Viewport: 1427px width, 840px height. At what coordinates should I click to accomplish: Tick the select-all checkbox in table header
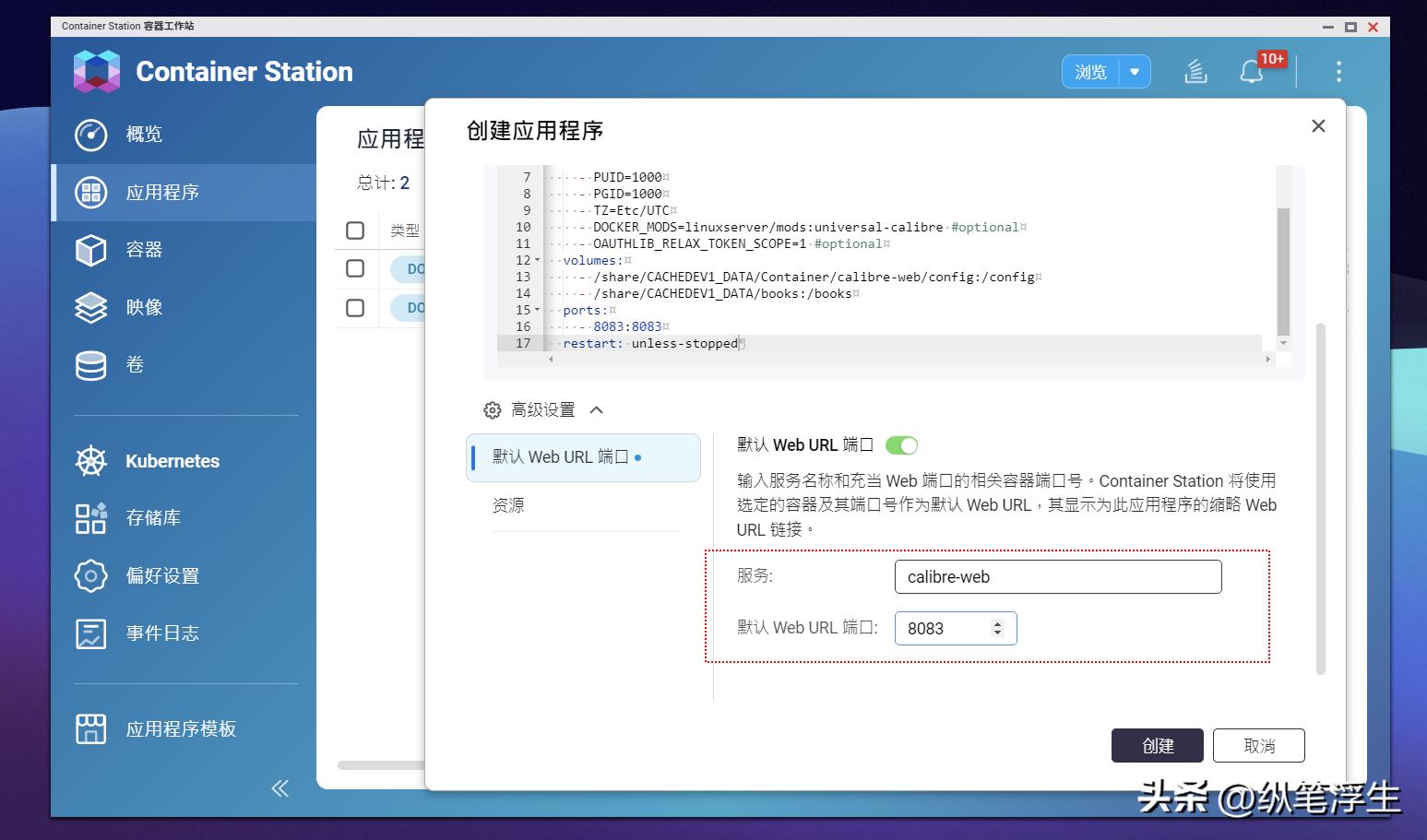pyautogui.click(x=355, y=231)
